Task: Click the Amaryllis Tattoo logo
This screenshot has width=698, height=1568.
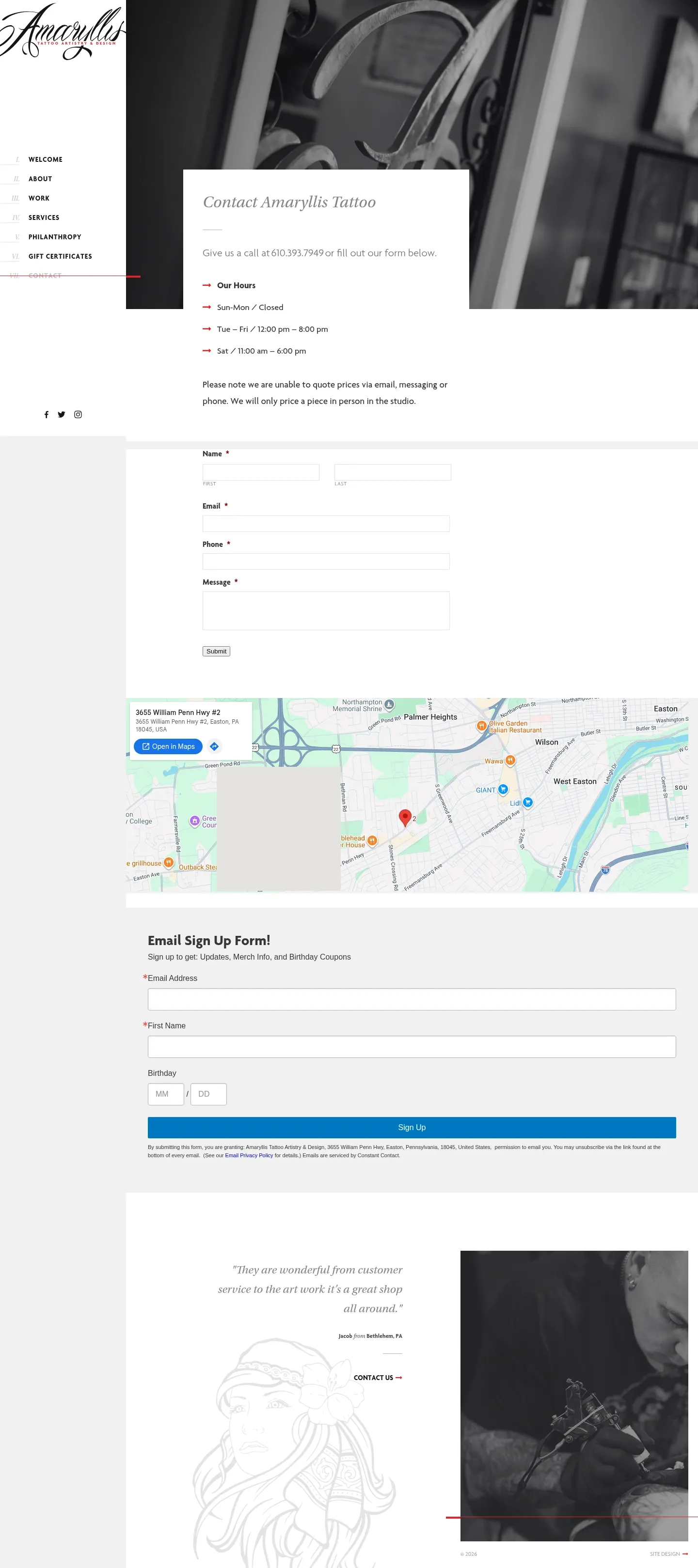Action: pos(63,31)
